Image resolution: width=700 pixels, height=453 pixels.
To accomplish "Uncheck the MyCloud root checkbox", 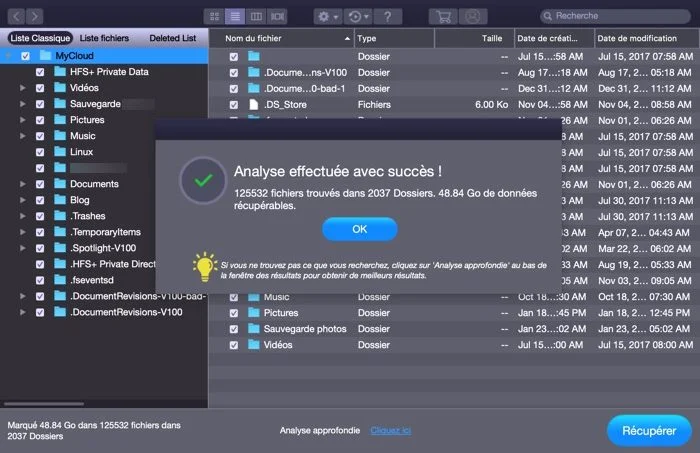I will coord(25,56).
